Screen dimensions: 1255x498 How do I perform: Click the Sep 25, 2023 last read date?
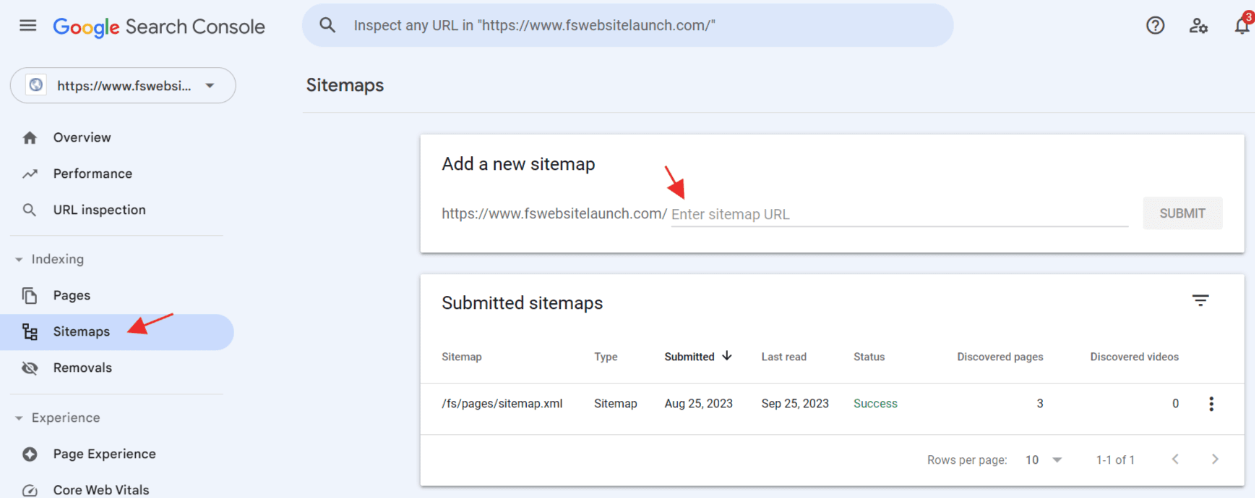click(795, 404)
